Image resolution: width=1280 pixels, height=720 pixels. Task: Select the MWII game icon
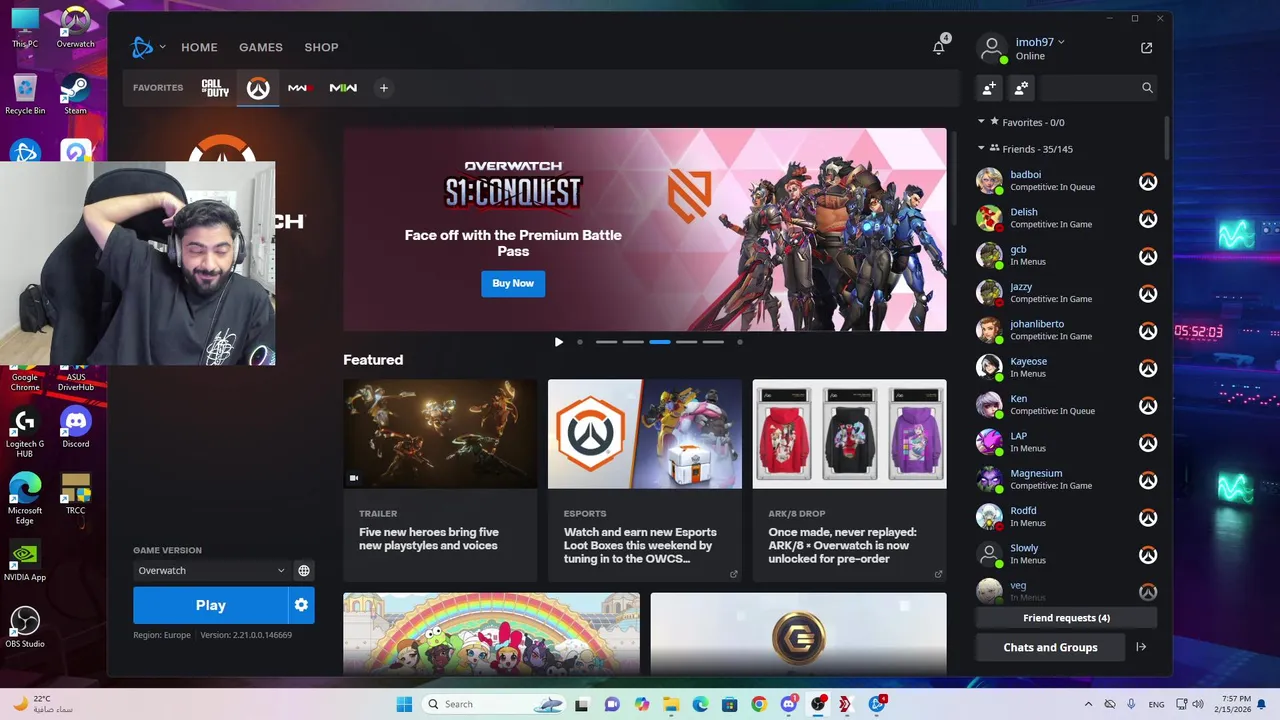coord(343,88)
